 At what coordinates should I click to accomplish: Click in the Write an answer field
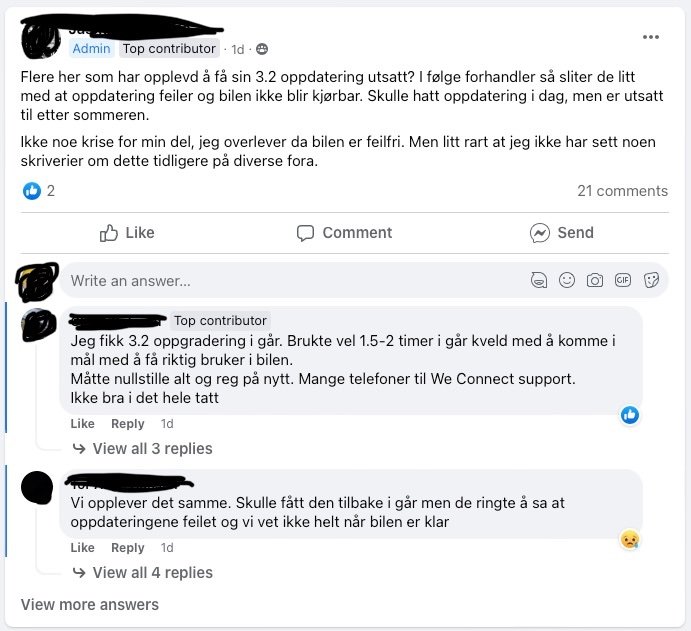pyautogui.click(x=295, y=281)
